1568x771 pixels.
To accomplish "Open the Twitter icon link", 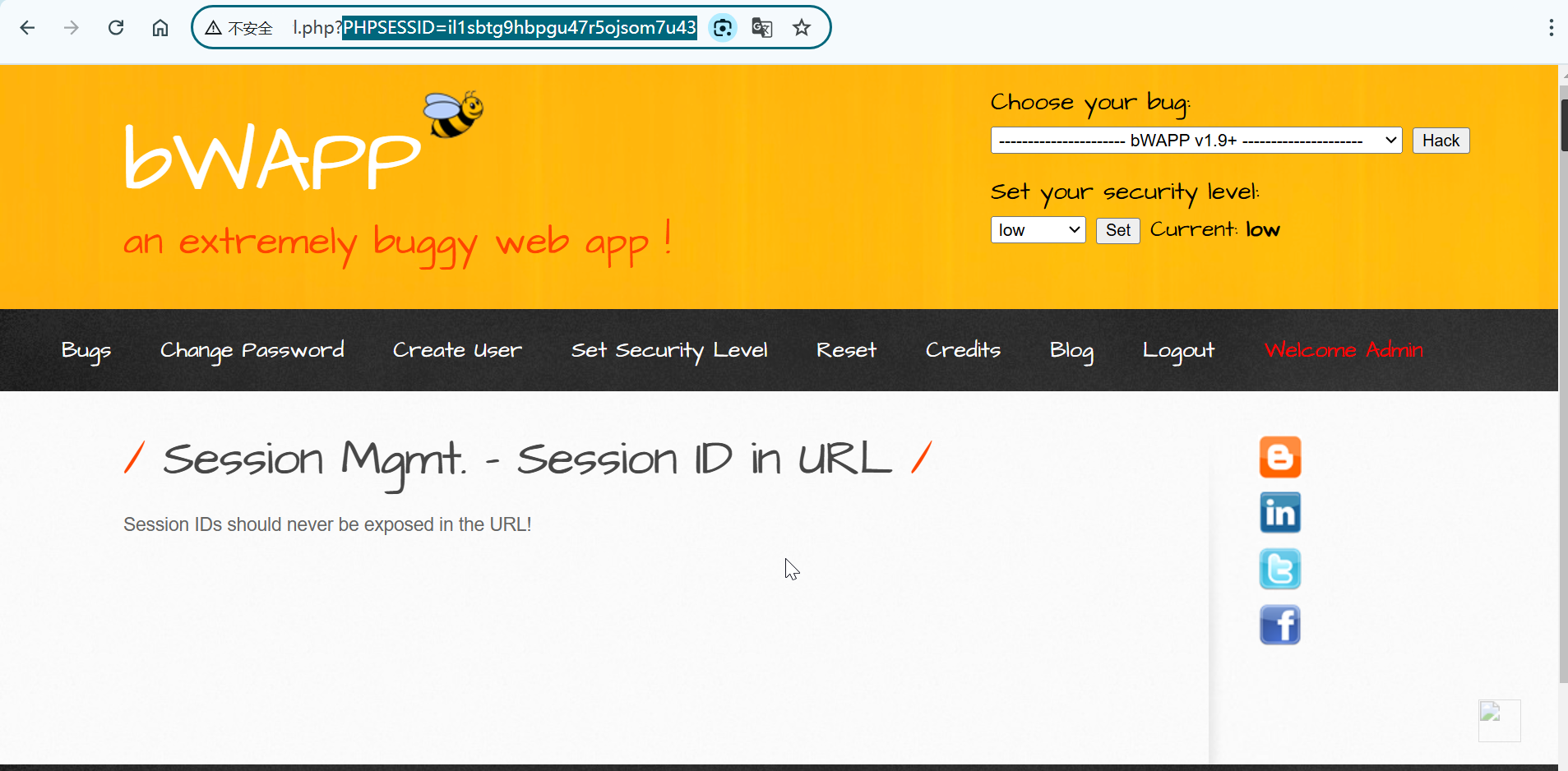I will click(x=1279, y=569).
